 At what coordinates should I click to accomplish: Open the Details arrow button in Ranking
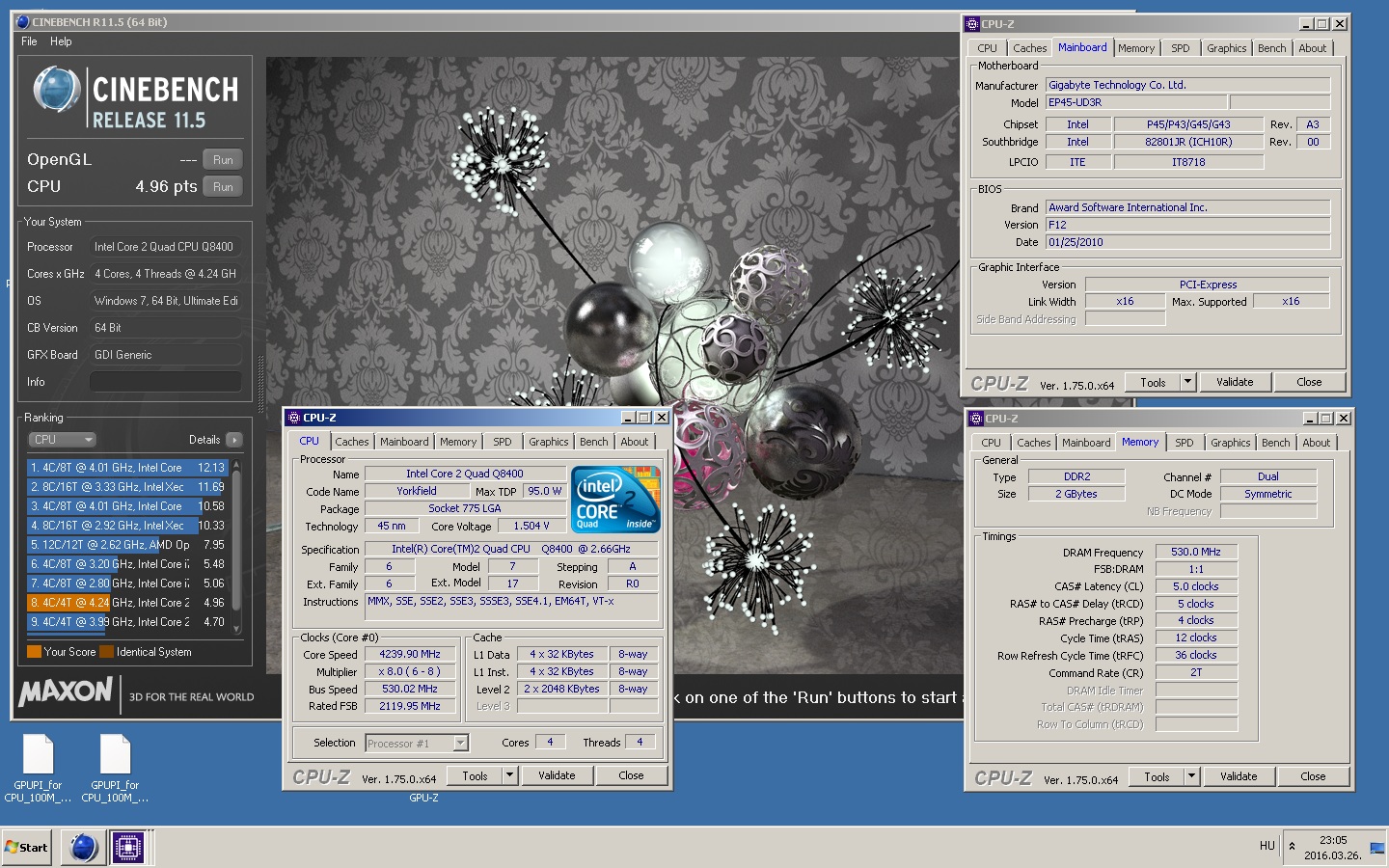pos(233,440)
